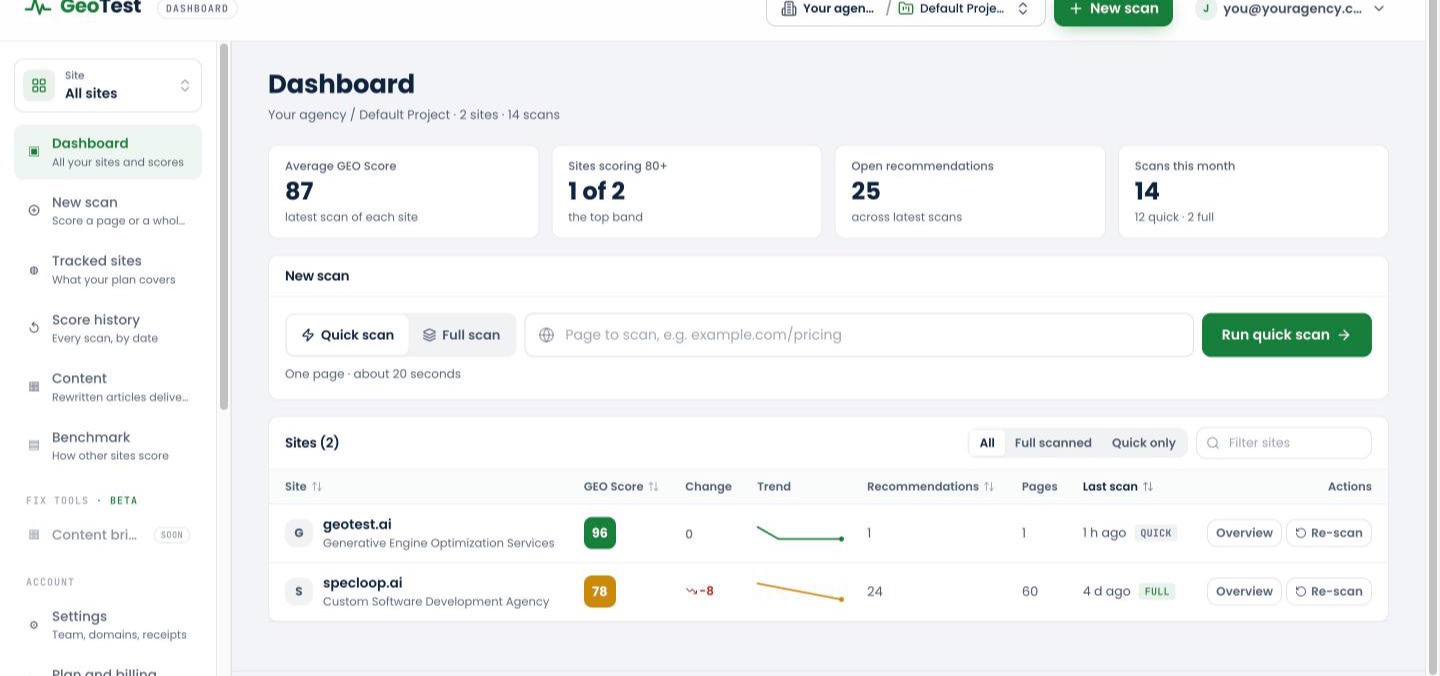Screen dimensions: 1440x676
Task: Open Settings in Account section
Action: [108, 625]
